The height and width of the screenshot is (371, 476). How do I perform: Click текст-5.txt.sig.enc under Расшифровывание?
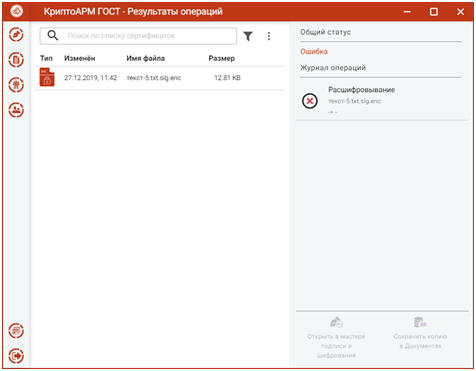click(354, 101)
